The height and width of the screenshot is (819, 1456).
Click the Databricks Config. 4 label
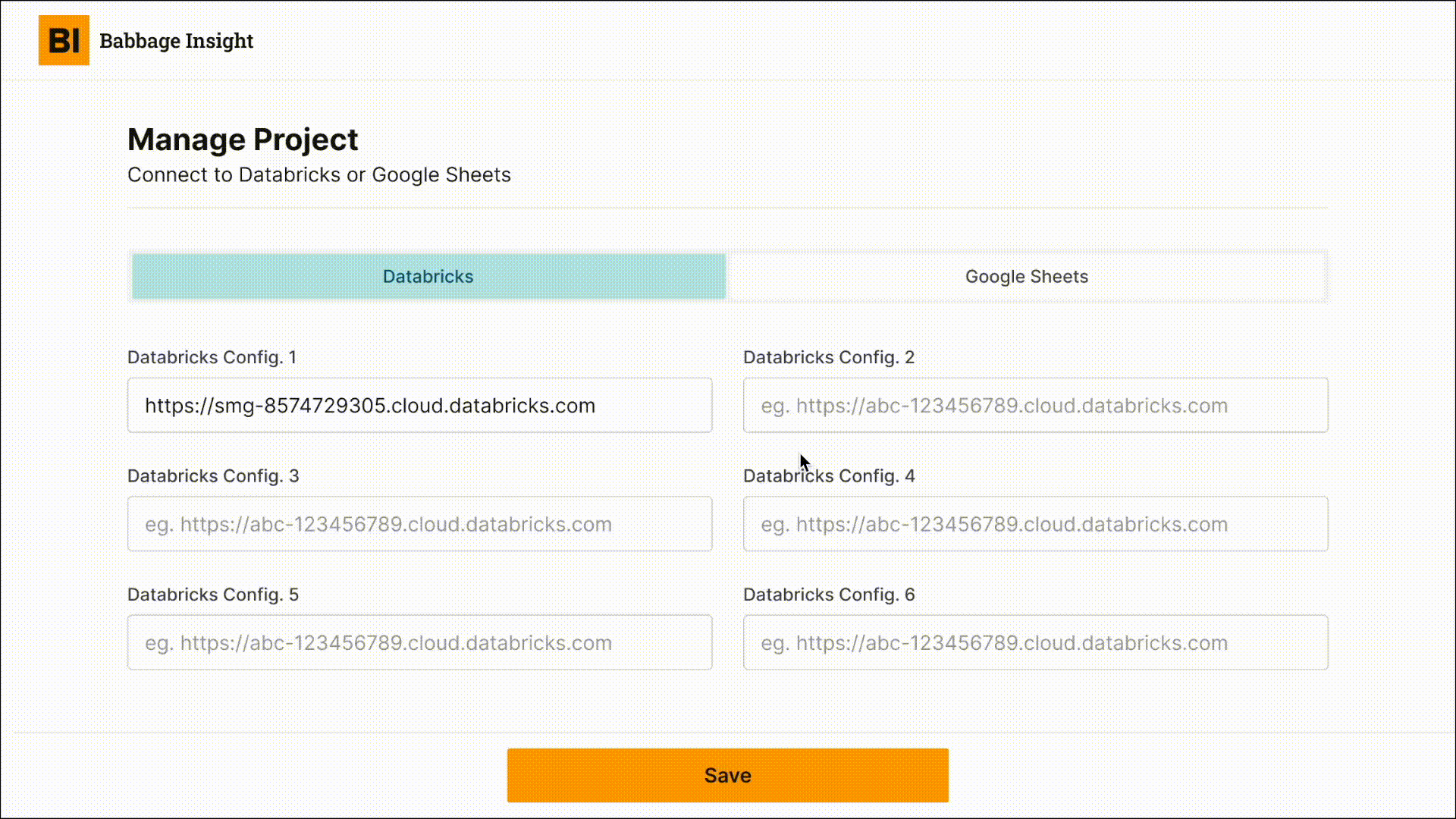(x=829, y=475)
